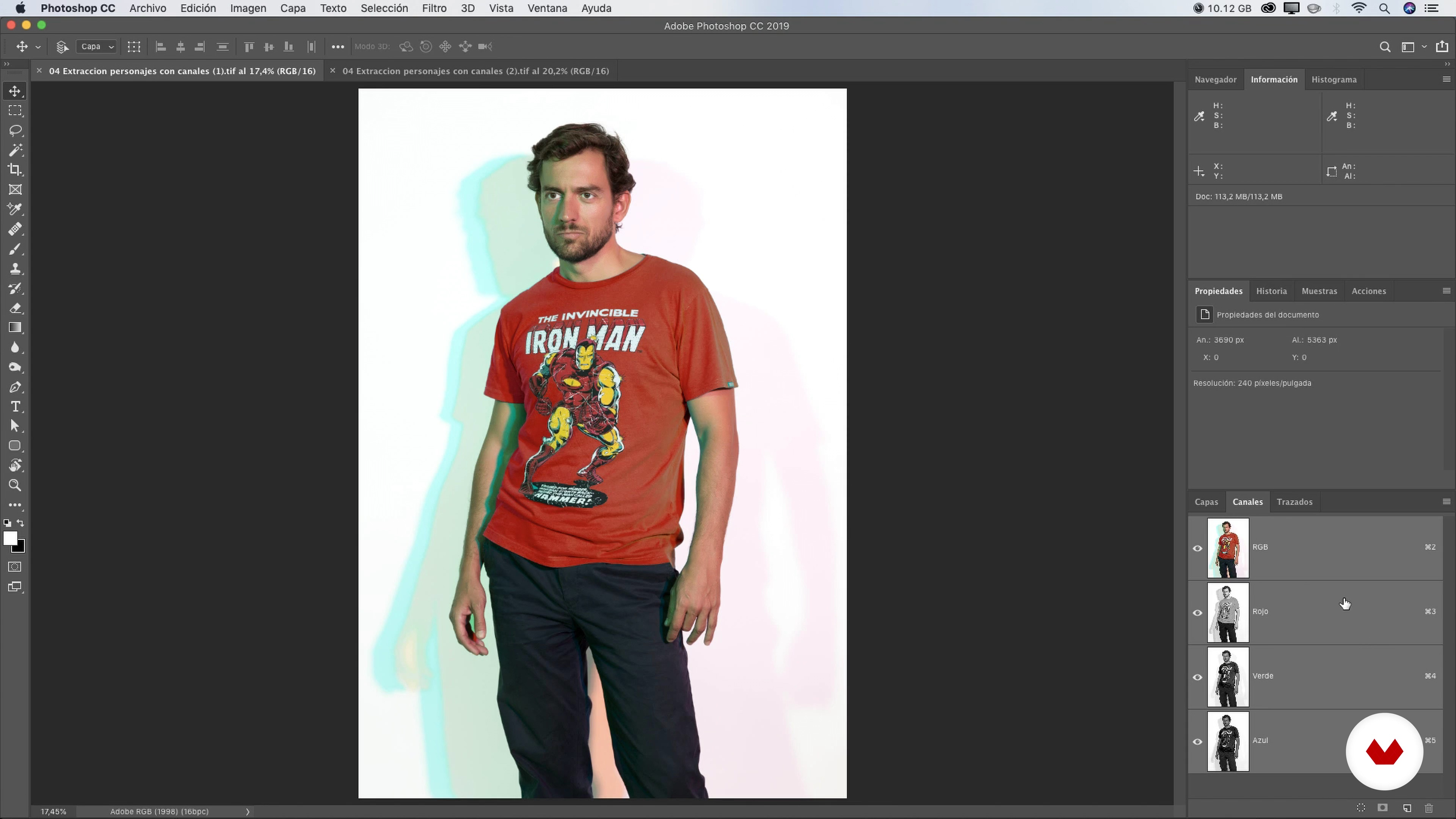
Task: Switch to the Capas tab
Action: coord(1206,502)
